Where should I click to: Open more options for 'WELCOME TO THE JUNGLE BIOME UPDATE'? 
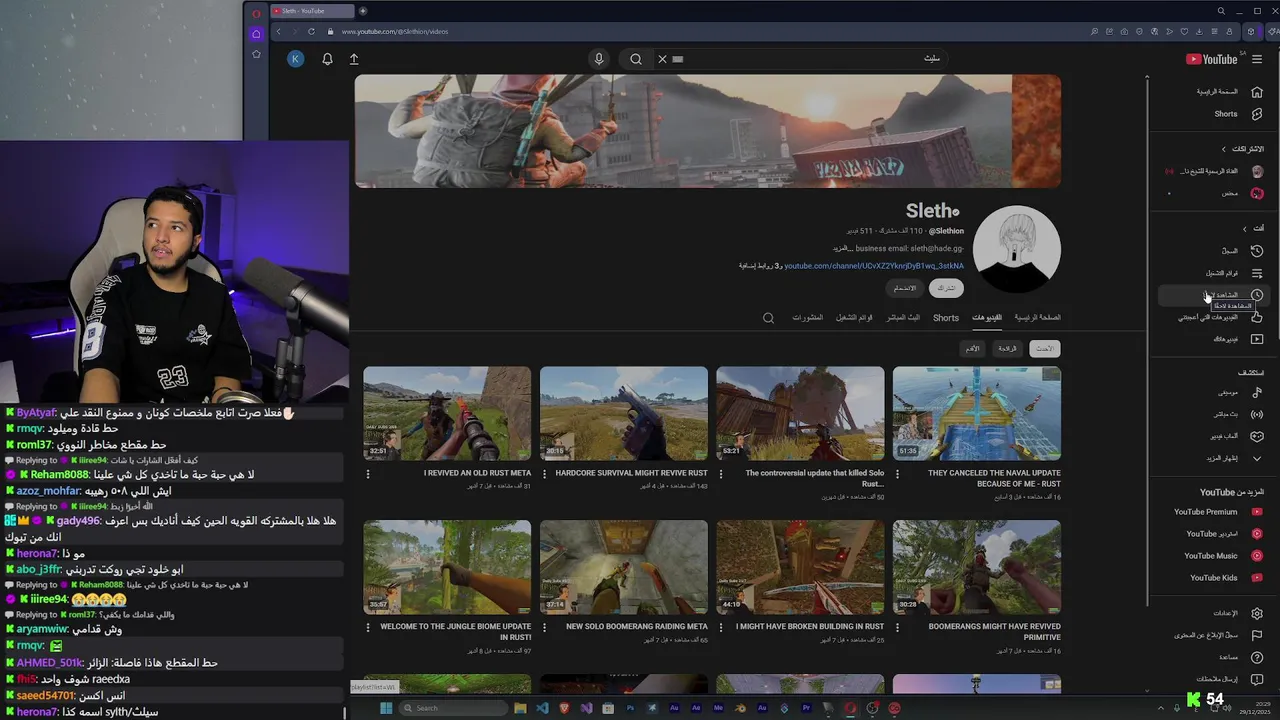coord(368,628)
